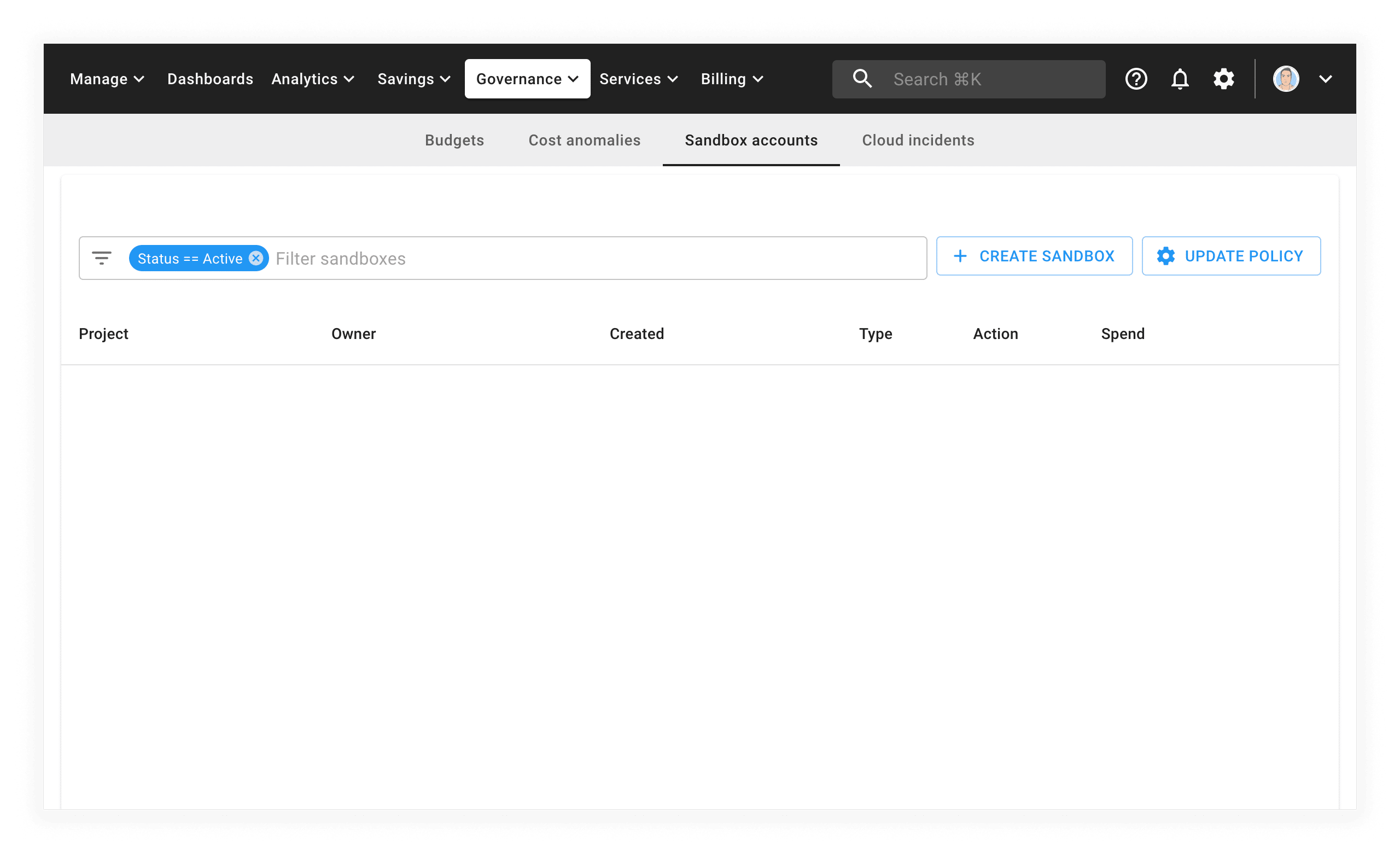Expand the Analytics menu
Screen dimensions: 1400x853
click(312, 79)
